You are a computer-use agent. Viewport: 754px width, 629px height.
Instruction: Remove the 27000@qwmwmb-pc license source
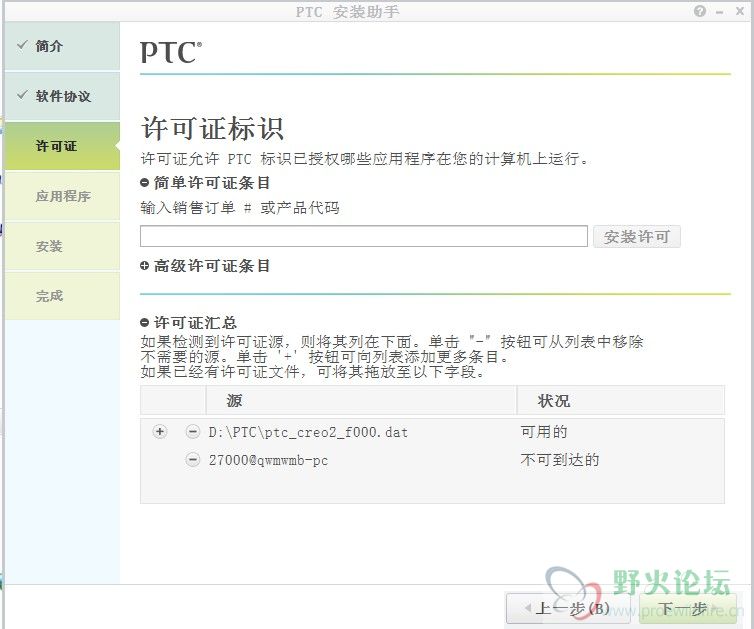tap(192, 460)
